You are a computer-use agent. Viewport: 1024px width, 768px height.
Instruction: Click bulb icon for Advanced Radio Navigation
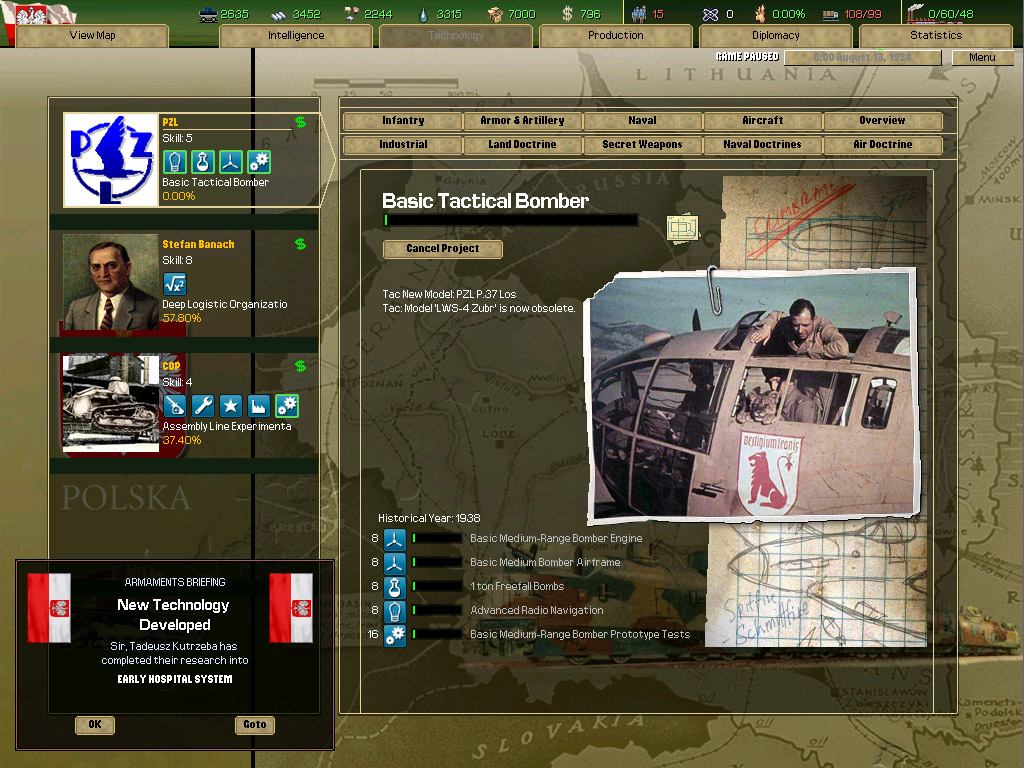[394, 611]
